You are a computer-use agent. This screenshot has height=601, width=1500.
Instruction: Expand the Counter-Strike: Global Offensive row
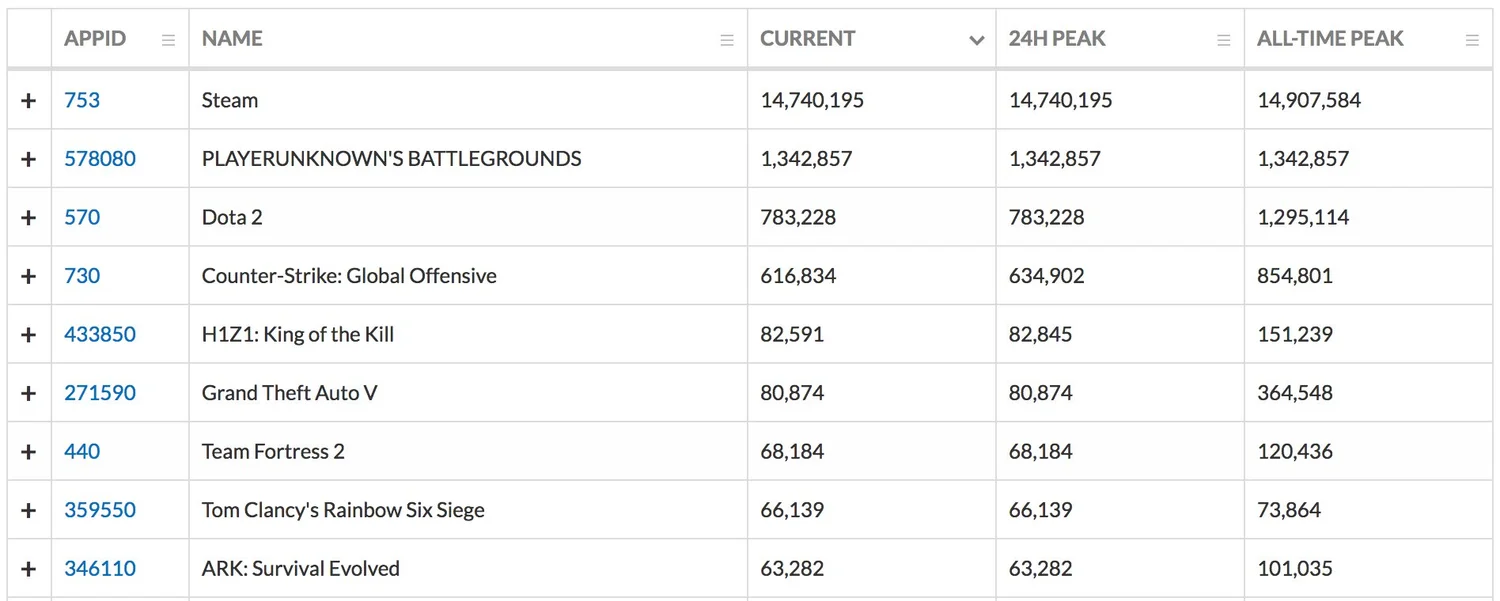[29, 276]
